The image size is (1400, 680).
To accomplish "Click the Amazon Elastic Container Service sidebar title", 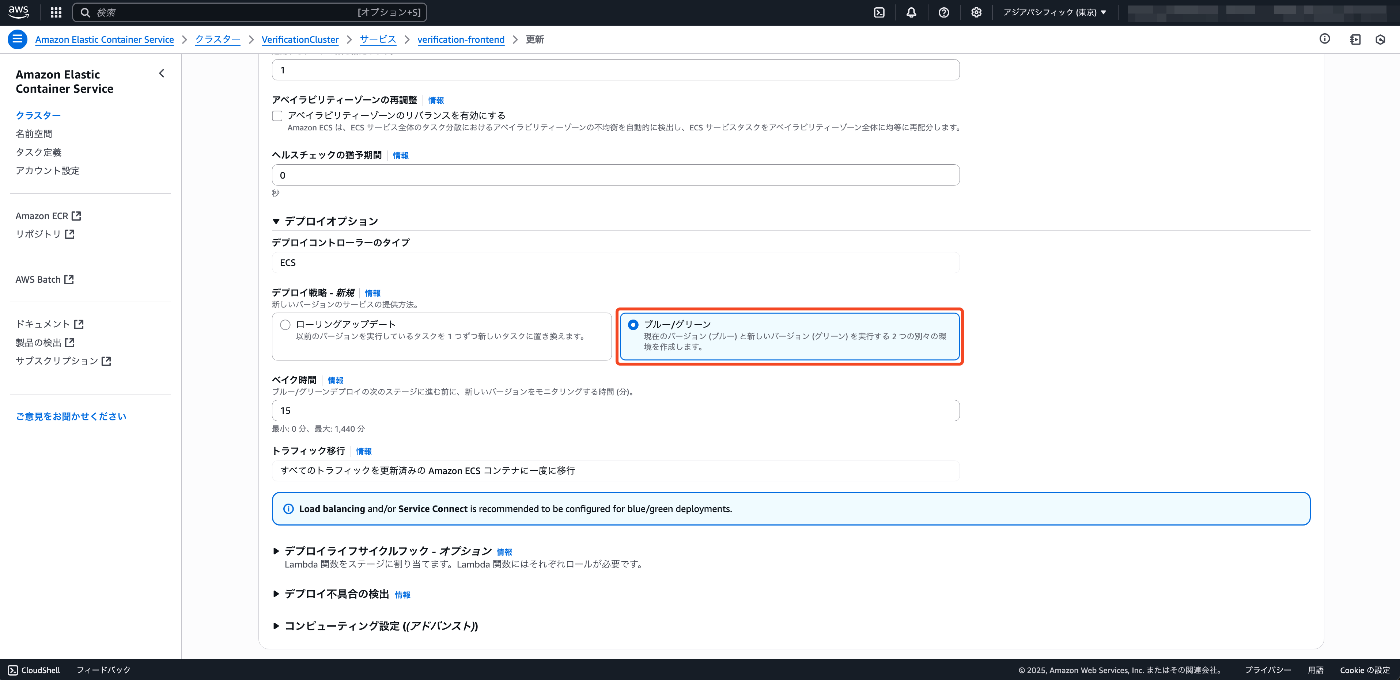I will pyautogui.click(x=65, y=81).
